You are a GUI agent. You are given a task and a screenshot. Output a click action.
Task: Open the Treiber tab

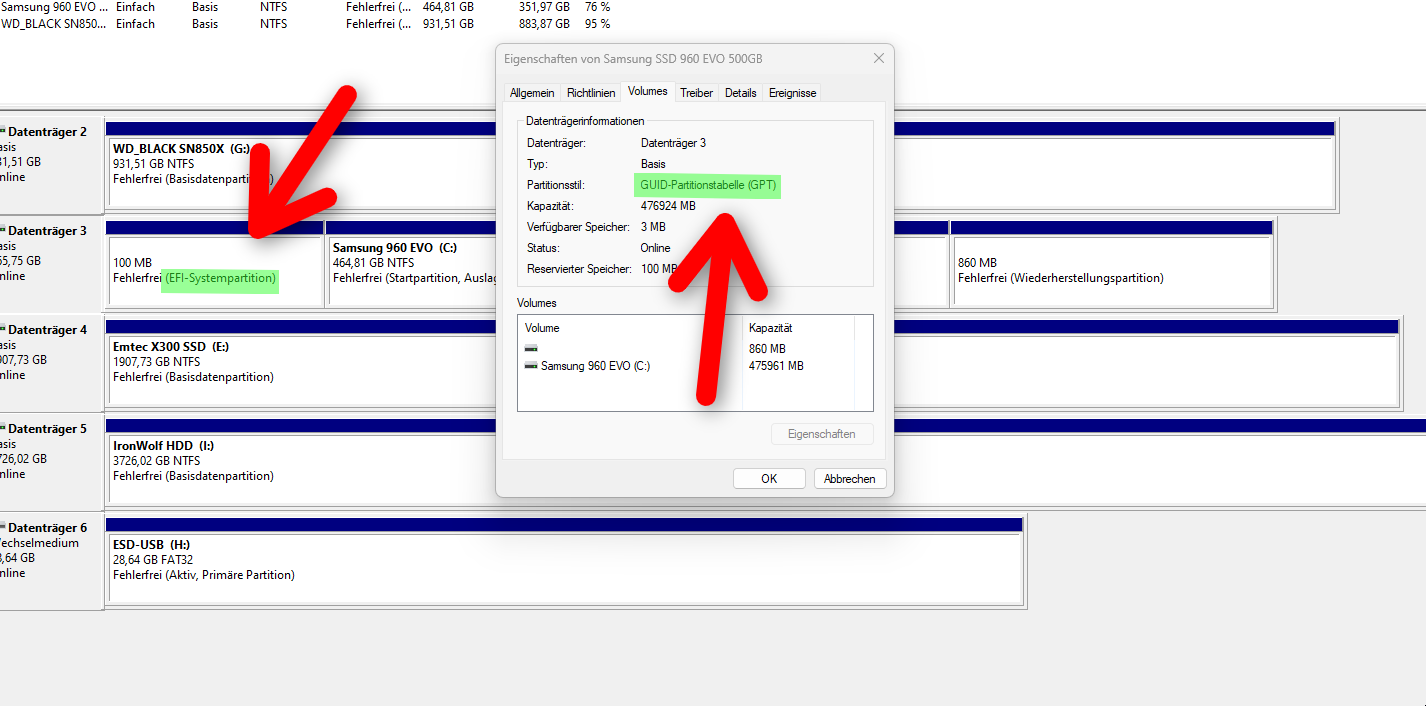click(697, 92)
